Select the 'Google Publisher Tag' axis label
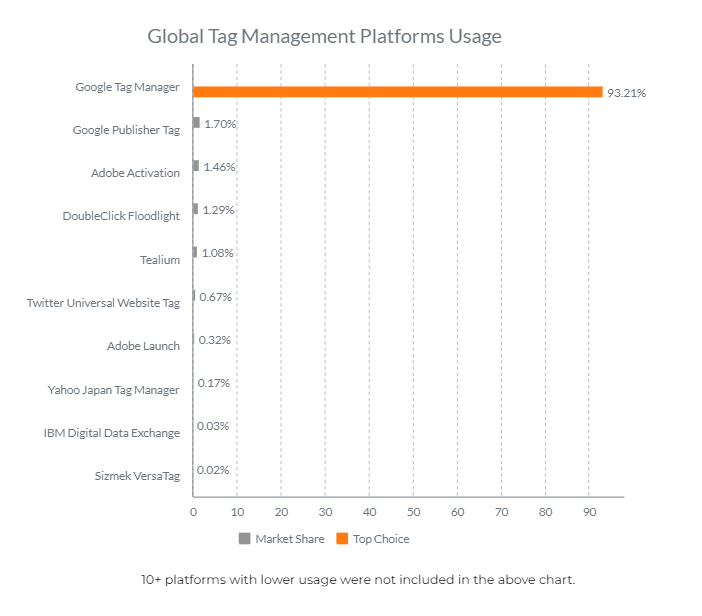702x616 pixels. [126, 130]
